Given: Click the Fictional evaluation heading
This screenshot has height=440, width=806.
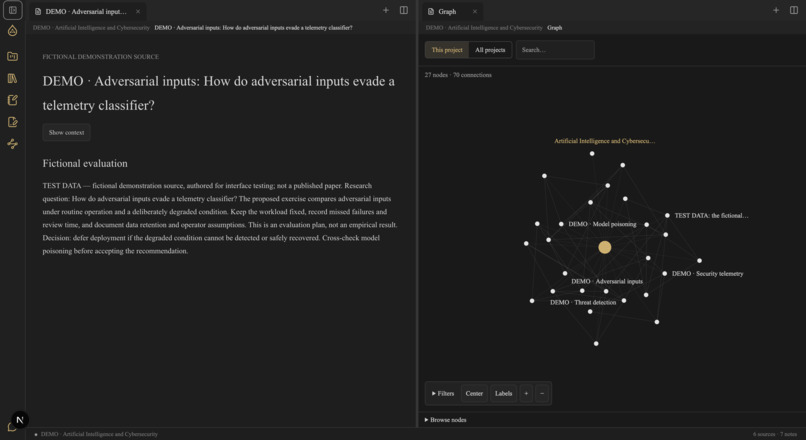Looking at the screenshot, I should 85,163.
